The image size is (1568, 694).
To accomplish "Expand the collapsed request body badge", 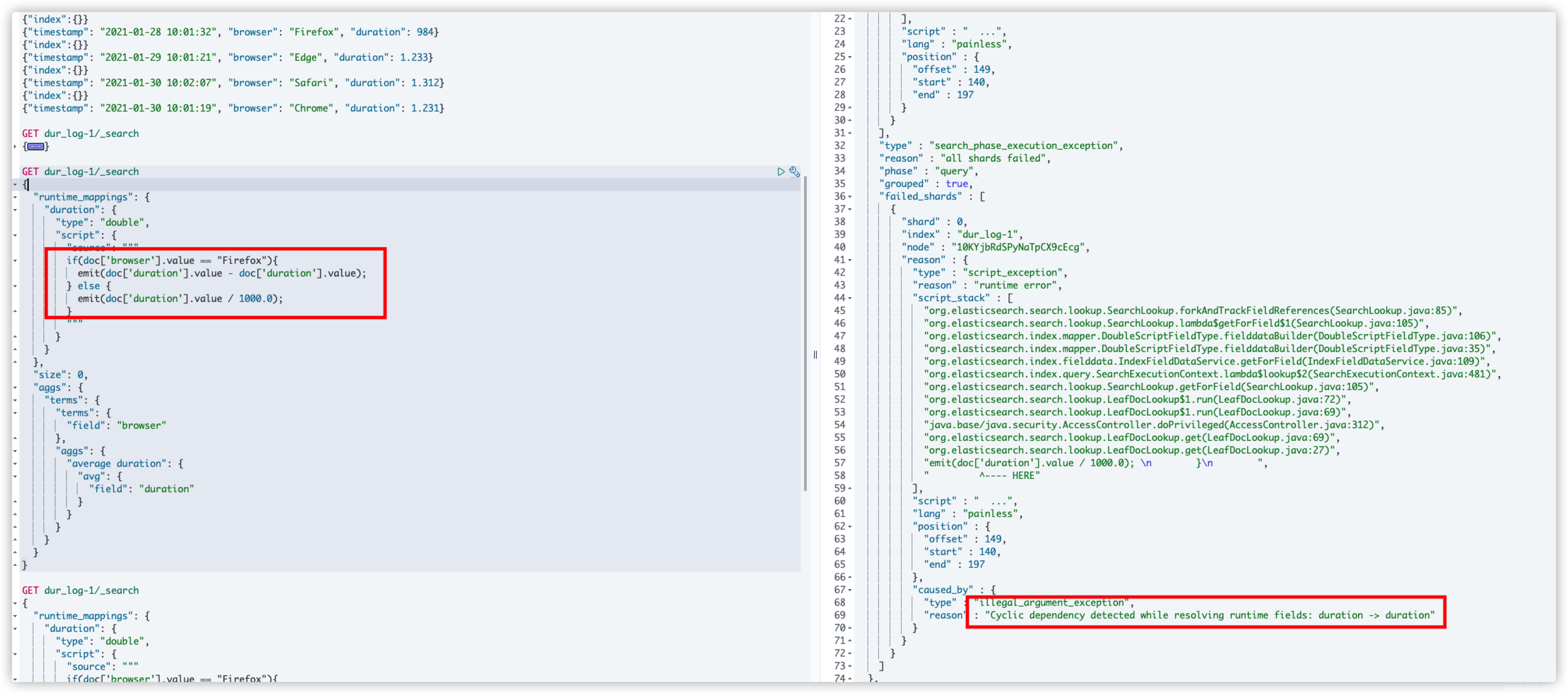I will 36,147.
